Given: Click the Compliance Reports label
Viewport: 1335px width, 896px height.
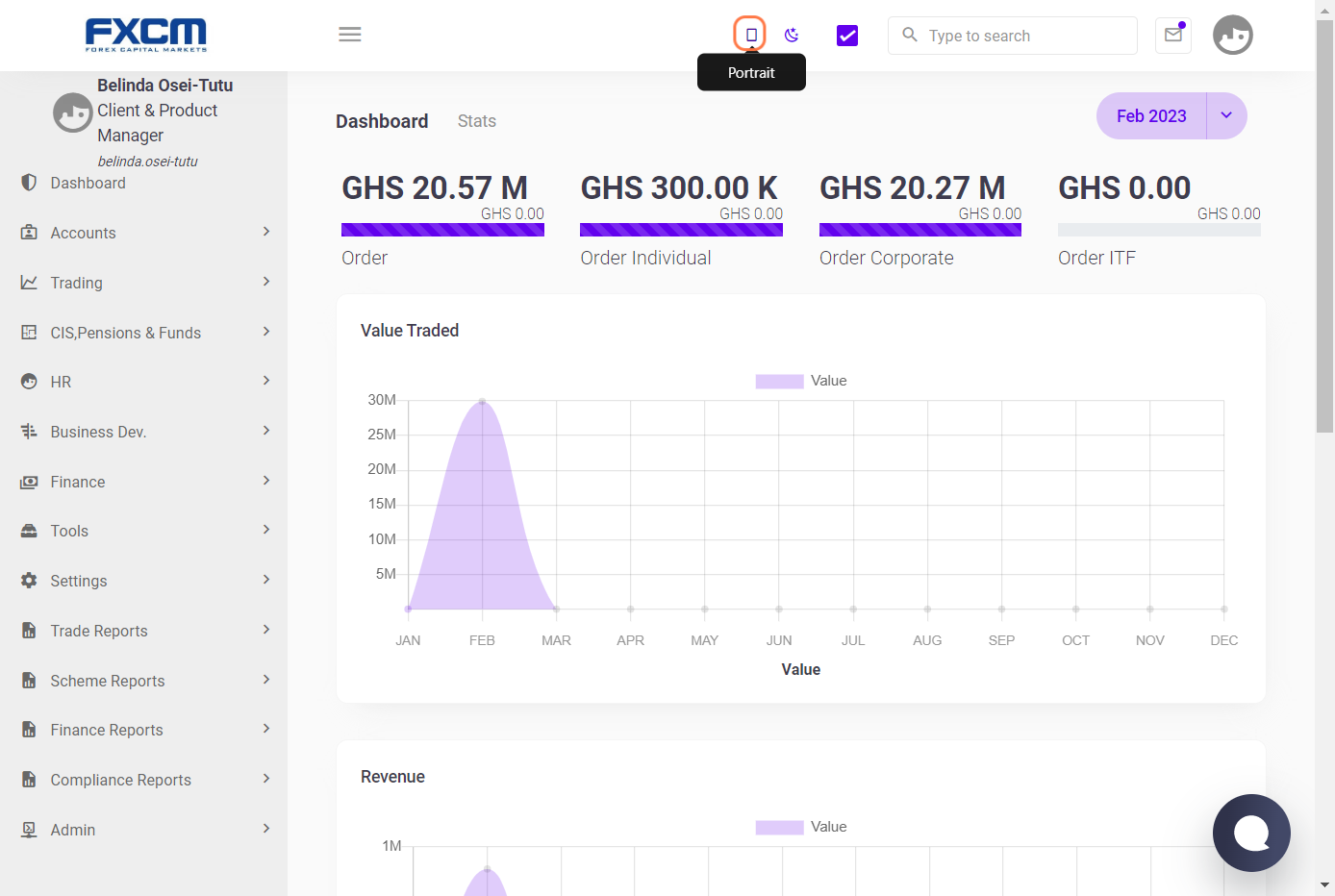Looking at the screenshot, I should pyautogui.click(x=121, y=780).
